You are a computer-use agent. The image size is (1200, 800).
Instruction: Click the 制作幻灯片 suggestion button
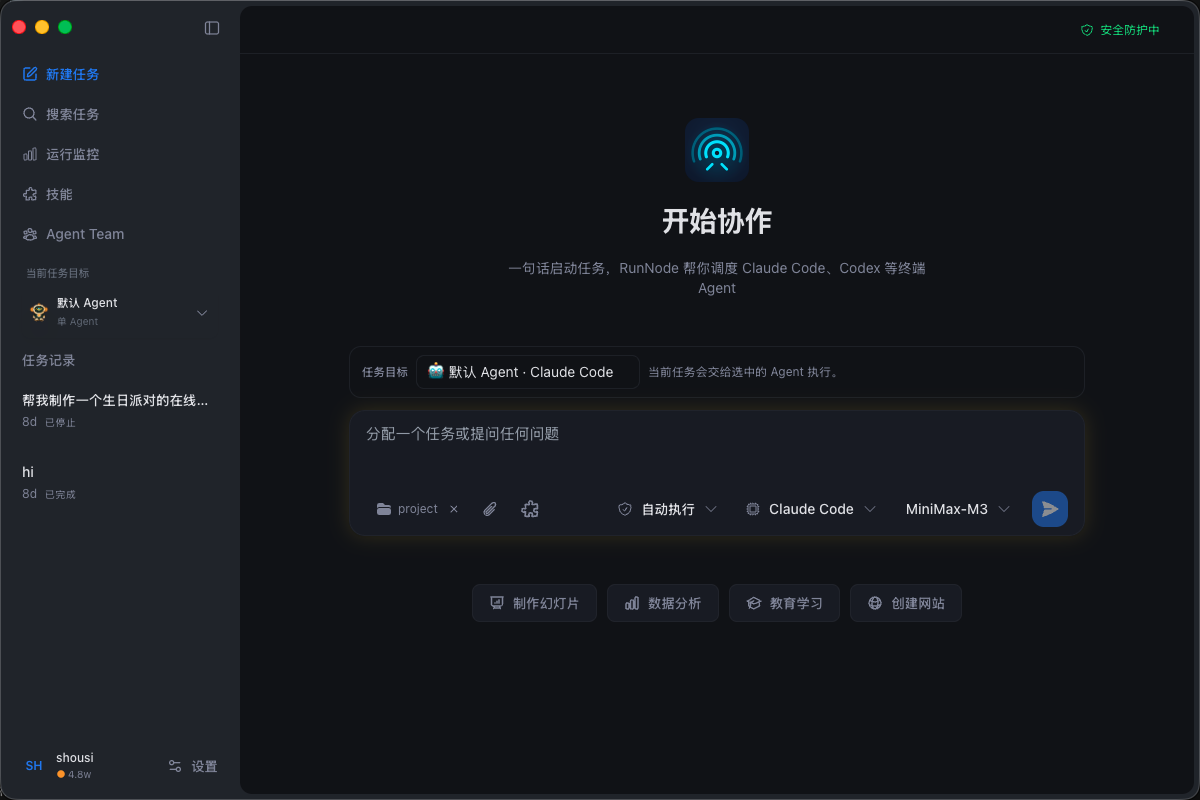[x=534, y=603]
